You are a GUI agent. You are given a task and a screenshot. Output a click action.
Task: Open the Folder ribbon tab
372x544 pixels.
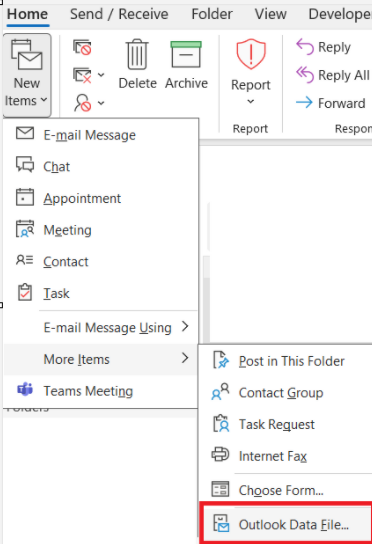pos(212,14)
